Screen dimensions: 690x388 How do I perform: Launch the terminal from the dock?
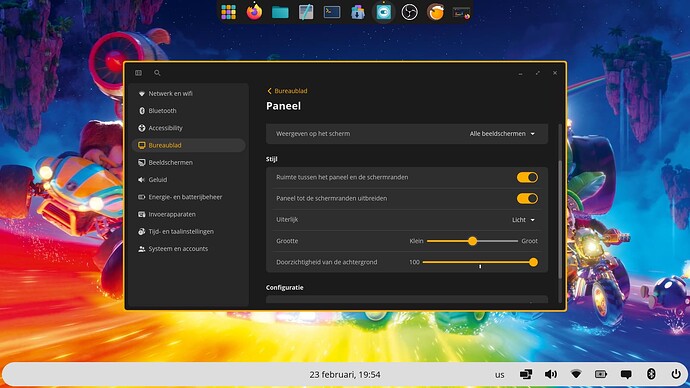[332, 12]
